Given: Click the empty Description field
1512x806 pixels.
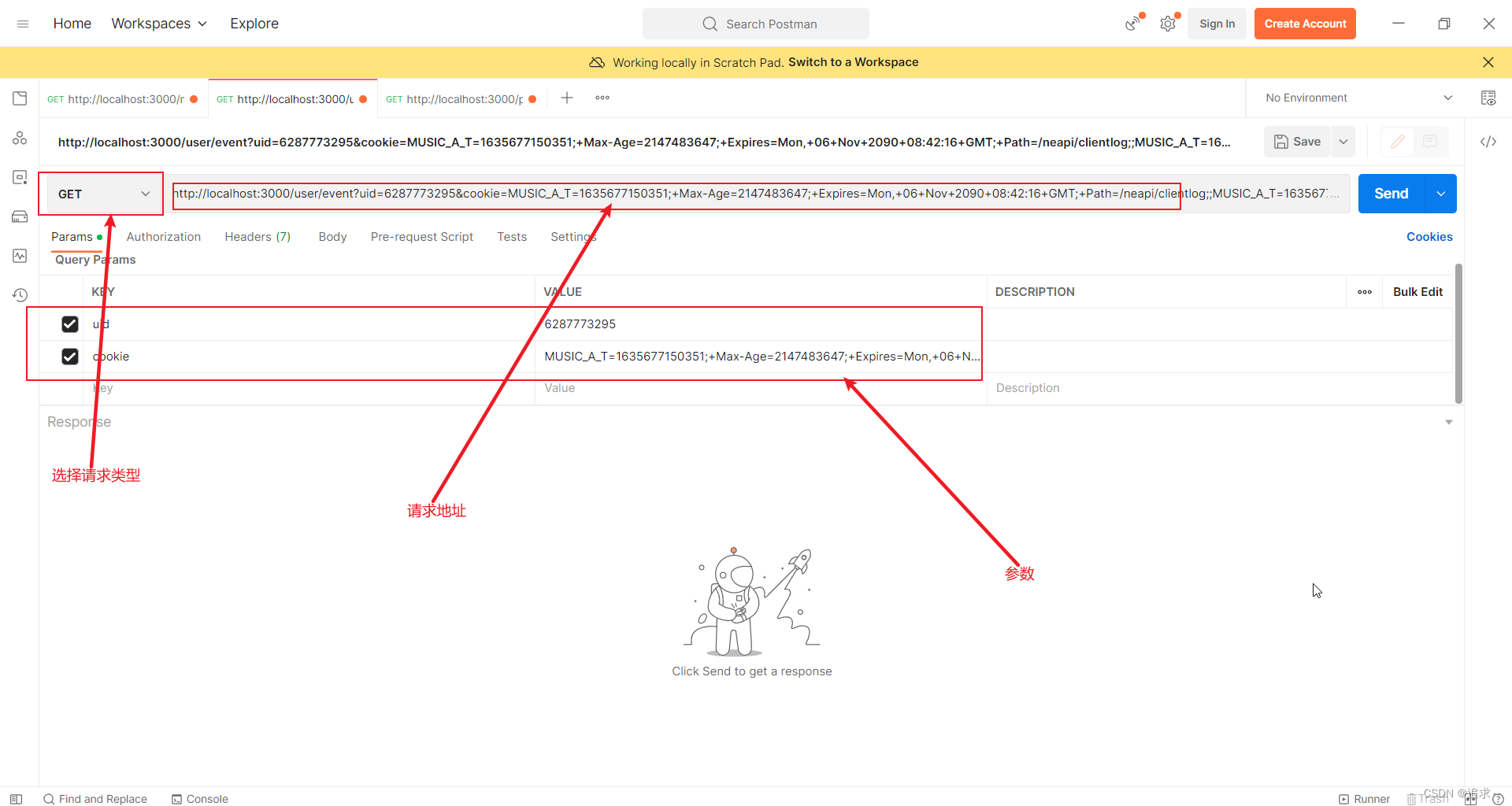Looking at the screenshot, I should tap(1219, 388).
